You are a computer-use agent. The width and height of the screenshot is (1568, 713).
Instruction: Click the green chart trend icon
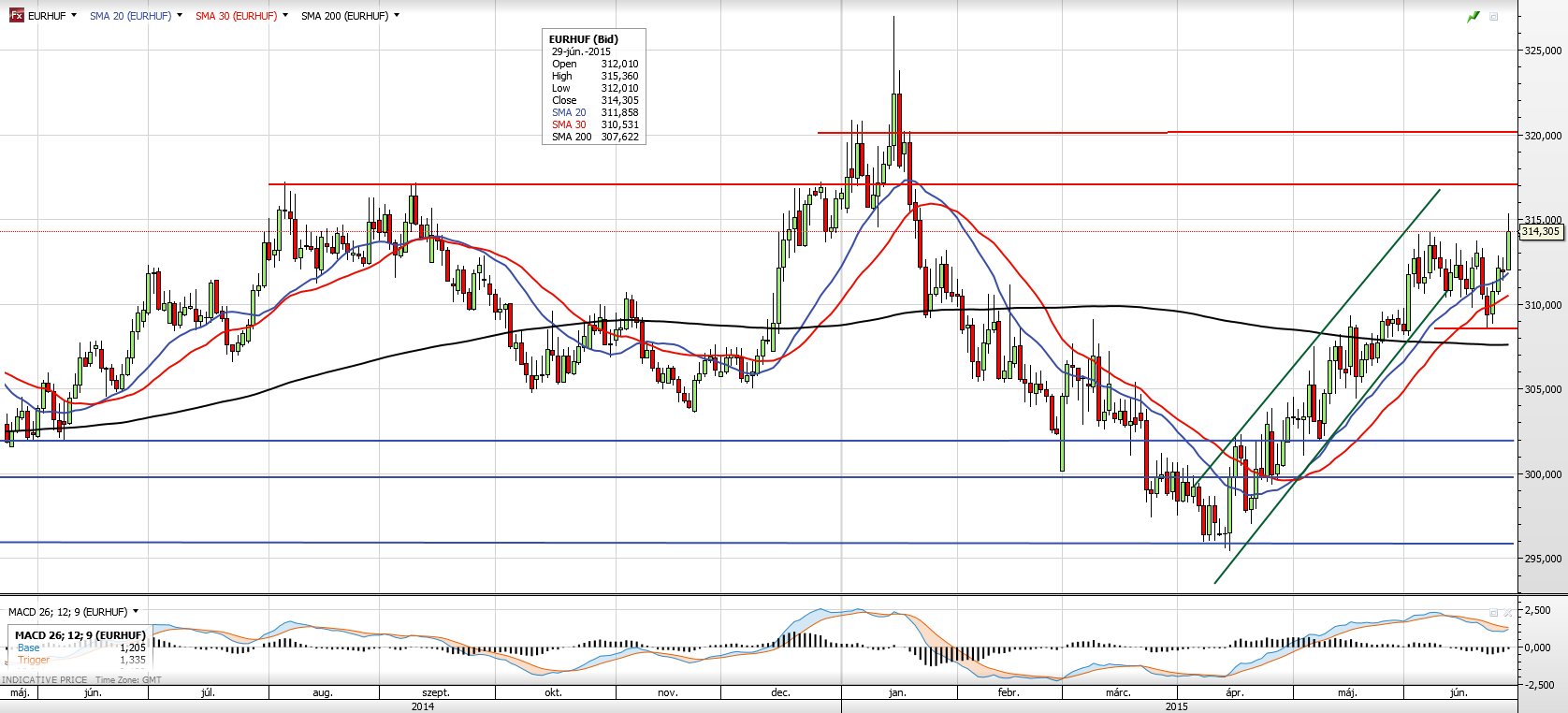click(x=1474, y=17)
